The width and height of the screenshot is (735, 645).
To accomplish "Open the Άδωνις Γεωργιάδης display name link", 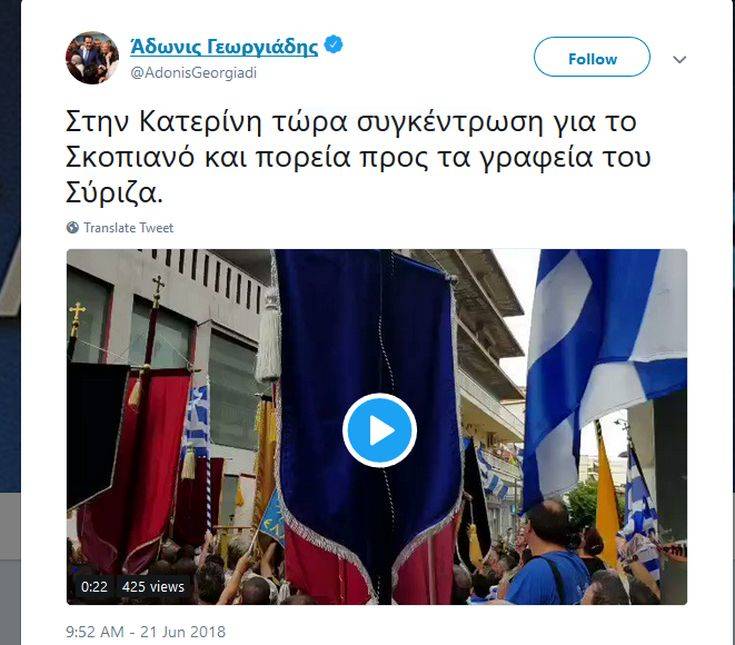I will (224, 46).
